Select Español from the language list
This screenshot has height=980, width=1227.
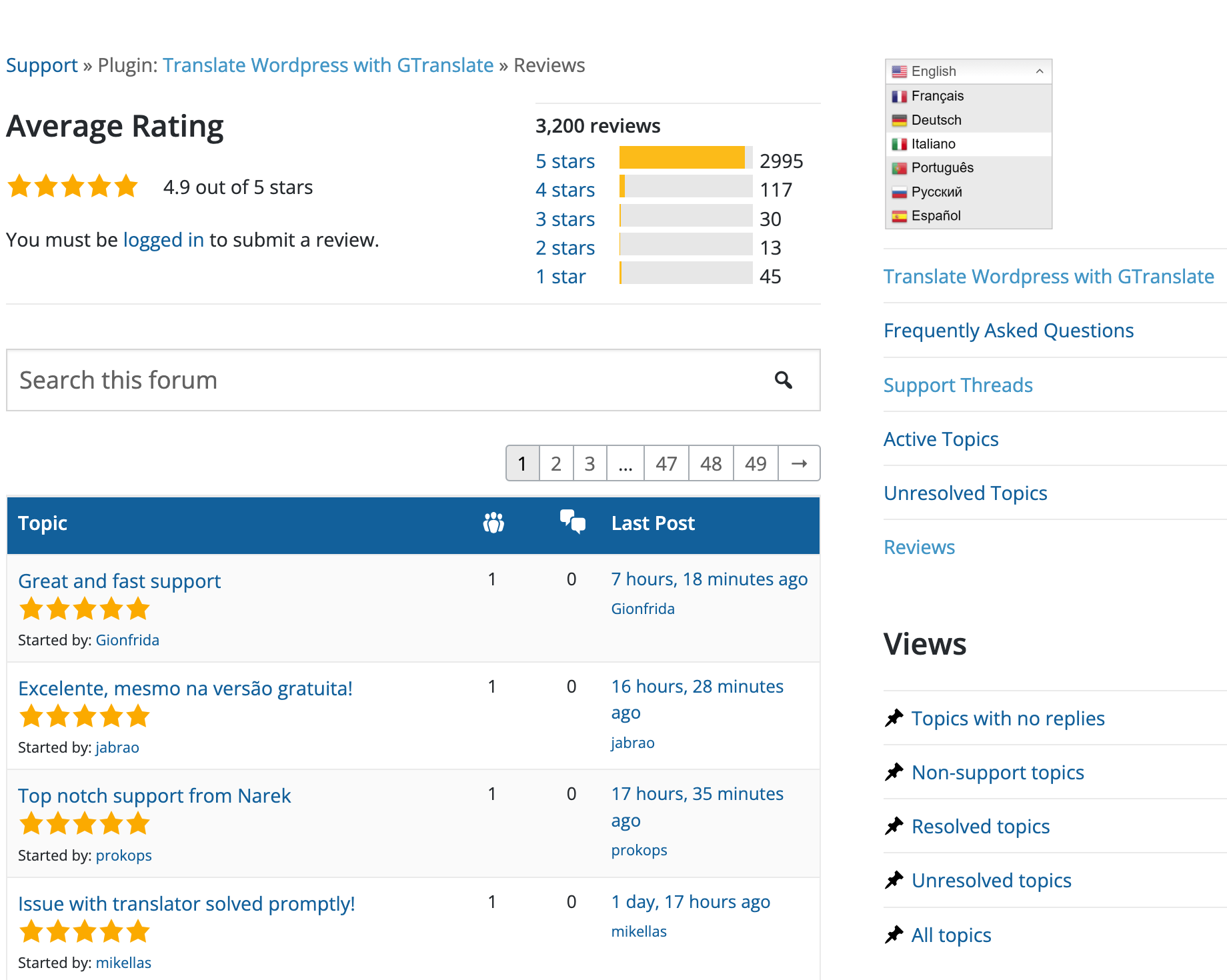(969, 216)
